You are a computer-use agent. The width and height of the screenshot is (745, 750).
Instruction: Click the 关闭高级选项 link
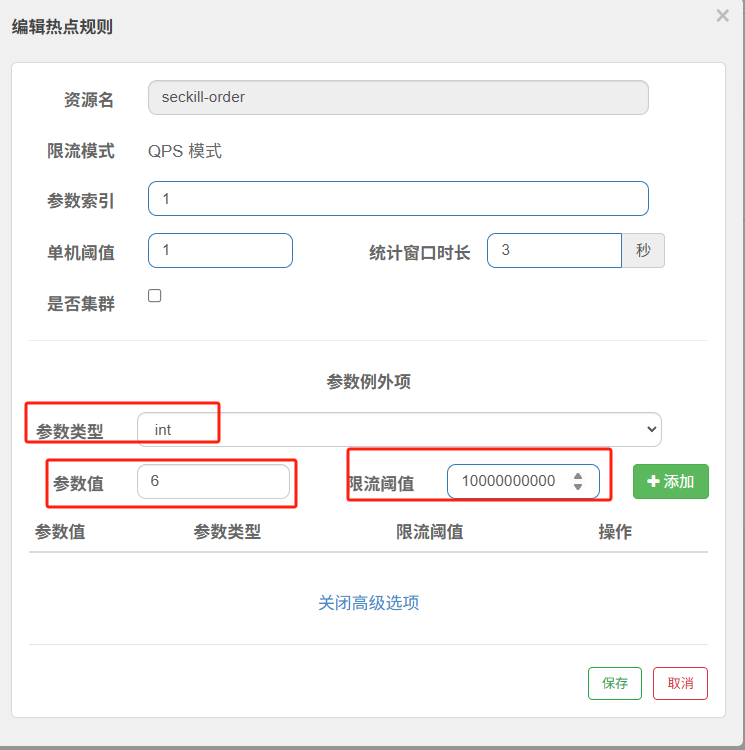pos(369,603)
